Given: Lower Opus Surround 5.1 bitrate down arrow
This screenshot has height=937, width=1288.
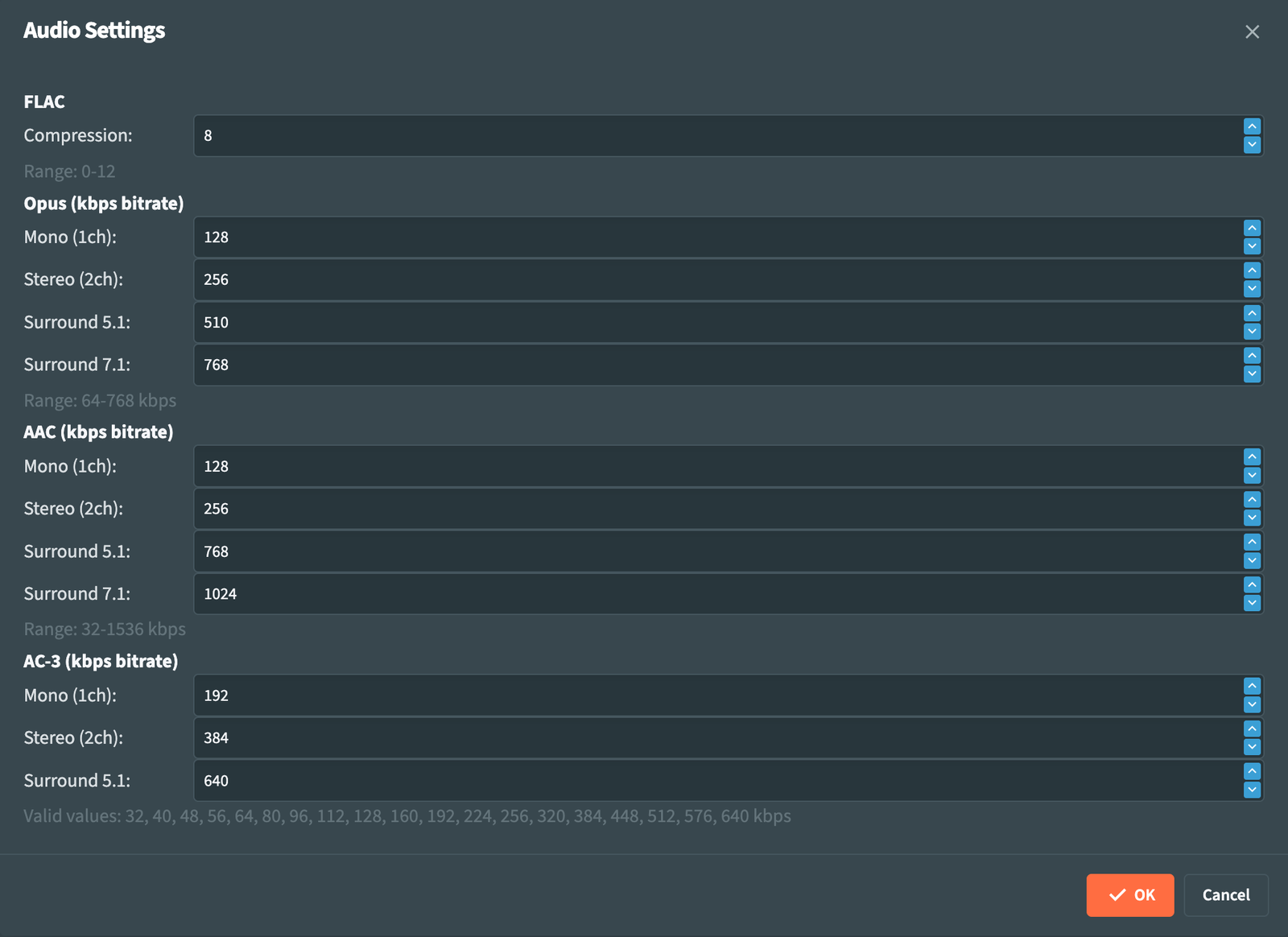Looking at the screenshot, I should click(1252, 332).
